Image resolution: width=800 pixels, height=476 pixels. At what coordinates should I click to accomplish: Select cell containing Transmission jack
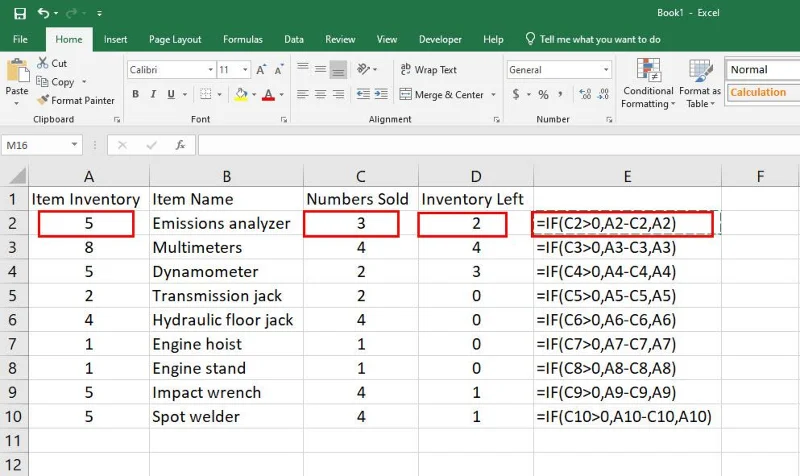pos(227,296)
